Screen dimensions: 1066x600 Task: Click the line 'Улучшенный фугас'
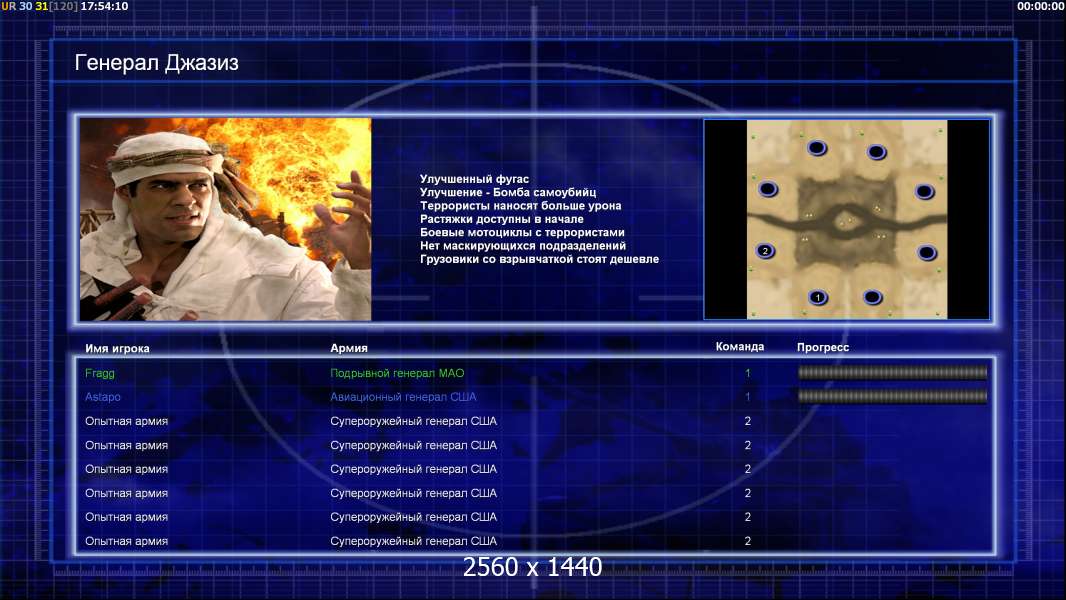click(474, 179)
